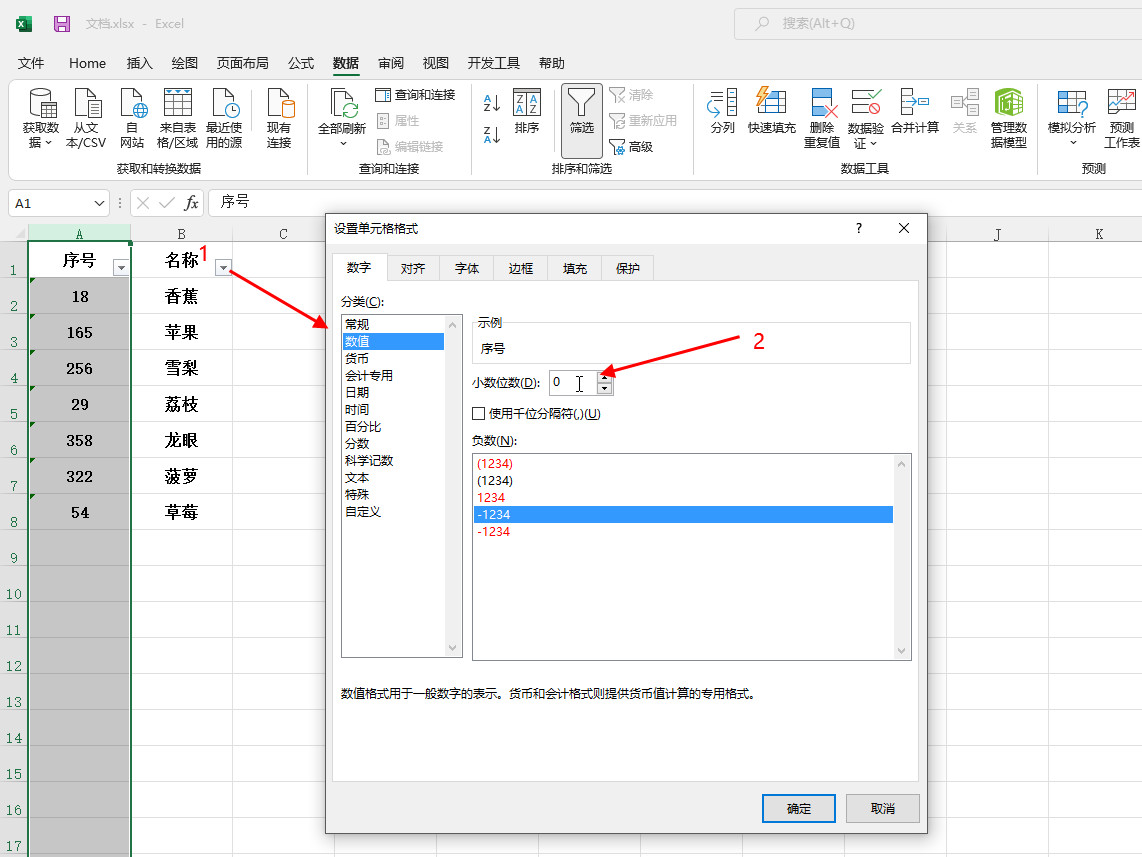Open 高级 (Advanced) filter
1142x857 pixels.
click(x=631, y=147)
